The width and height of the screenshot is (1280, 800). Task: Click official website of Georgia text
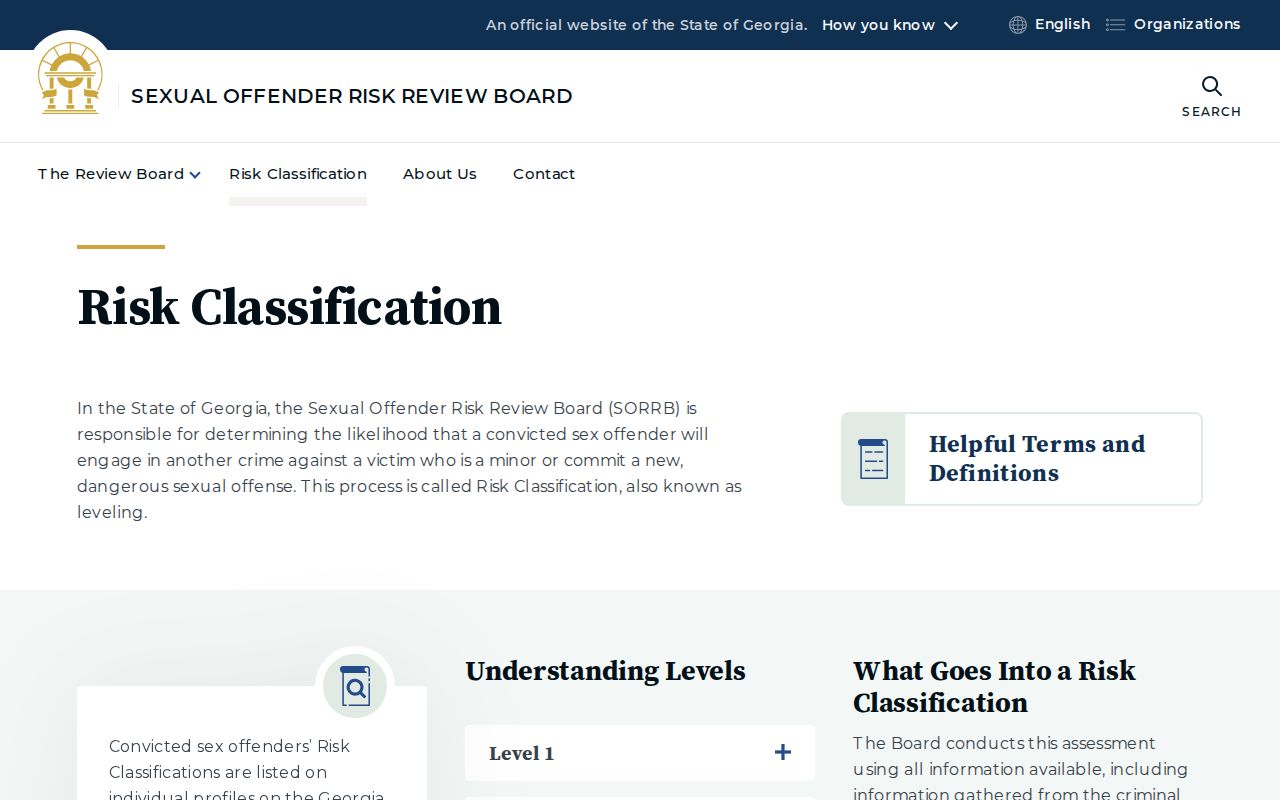pos(646,25)
